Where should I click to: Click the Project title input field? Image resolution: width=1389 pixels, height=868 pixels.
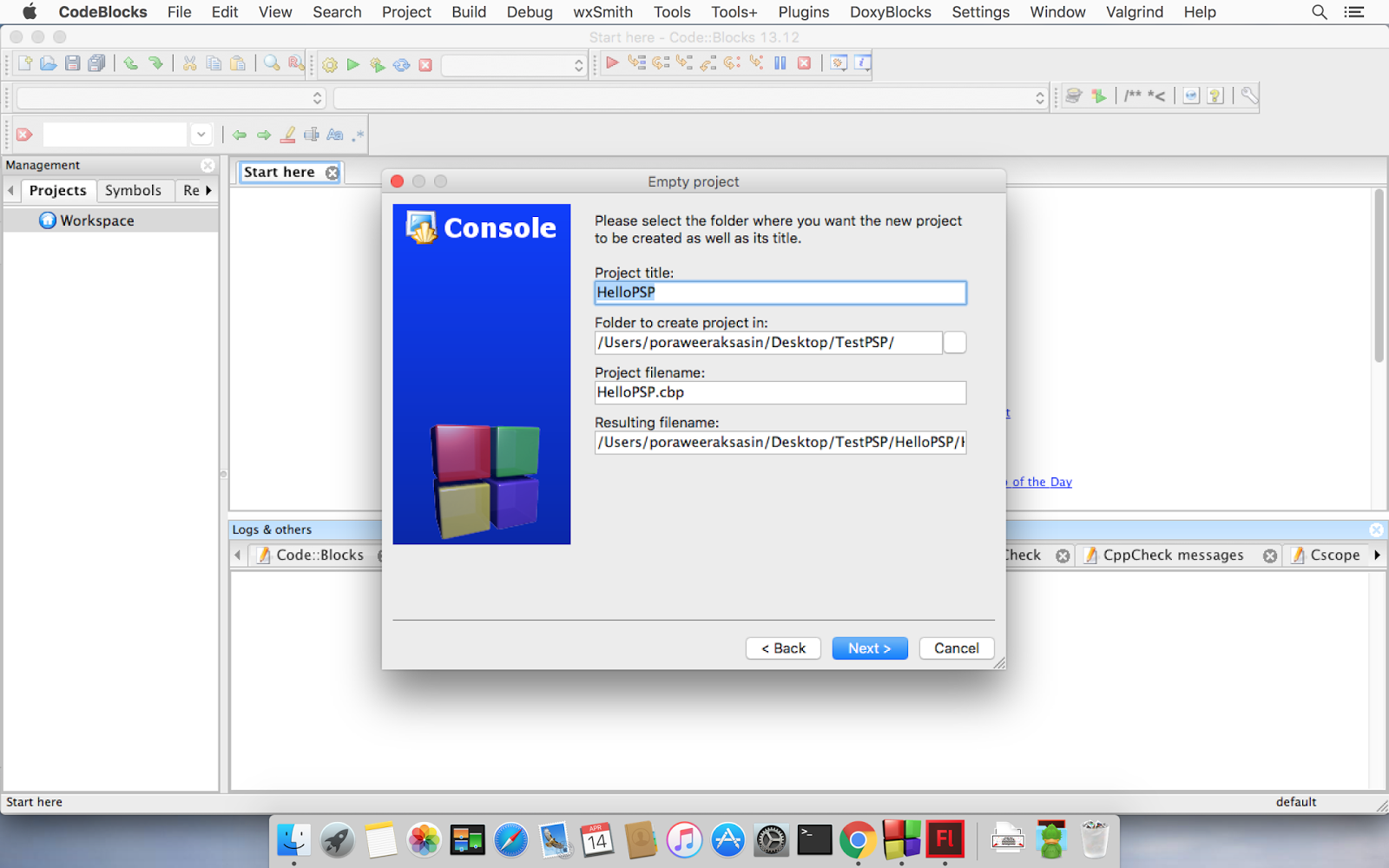780,293
